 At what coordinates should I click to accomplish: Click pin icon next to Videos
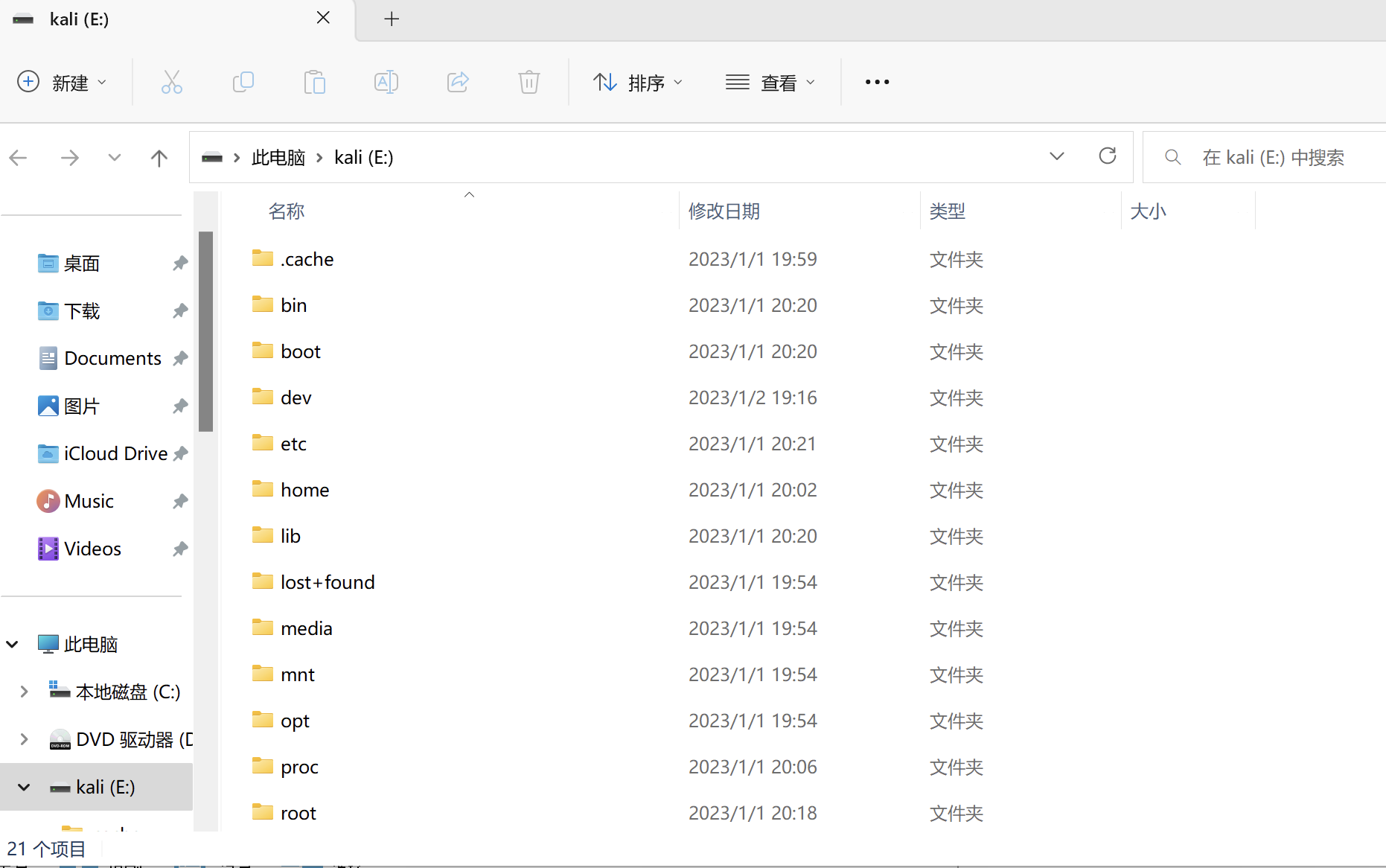[x=180, y=549]
